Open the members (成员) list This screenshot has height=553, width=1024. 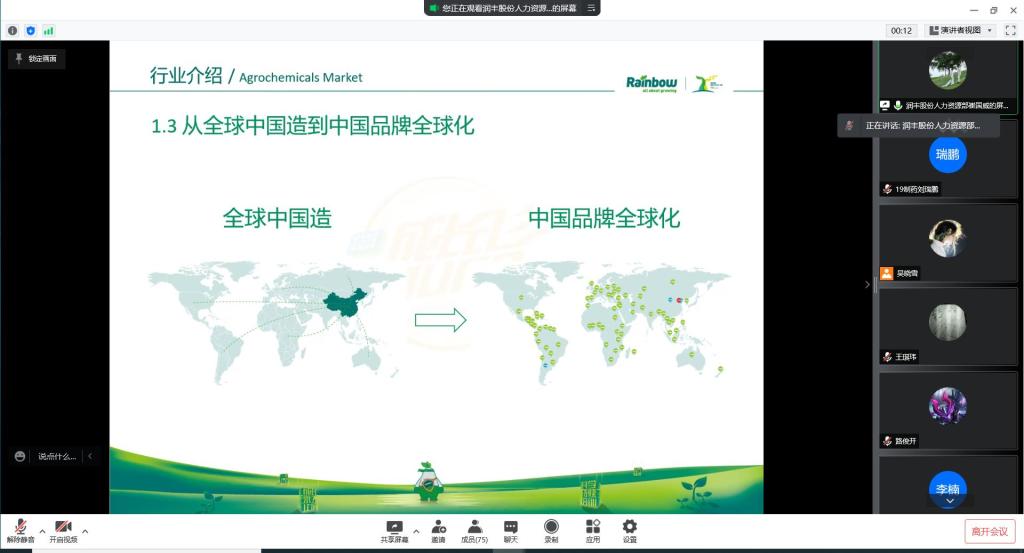pos(474,530)
